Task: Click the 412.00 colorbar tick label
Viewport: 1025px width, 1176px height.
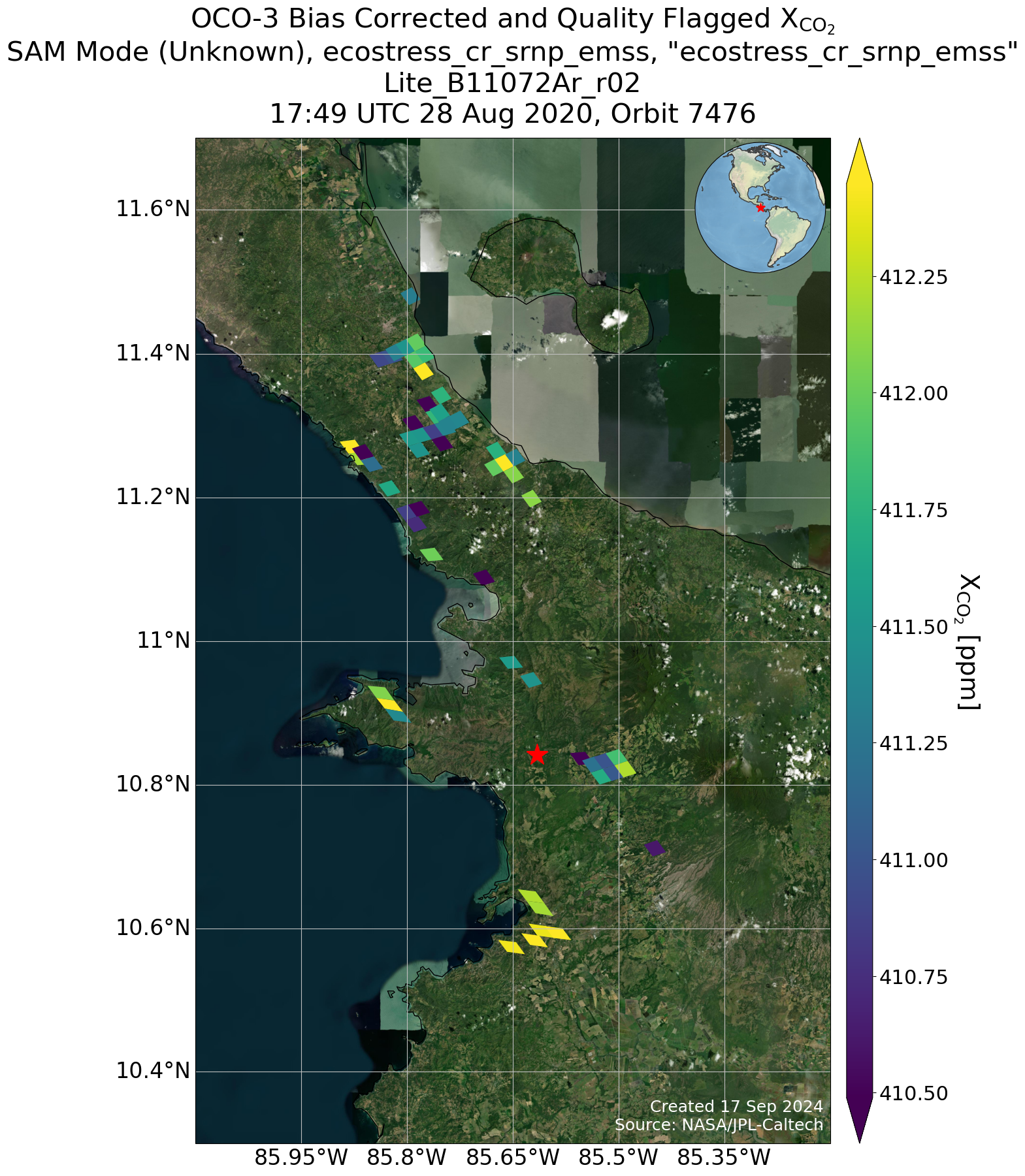Action: point(914,394)
